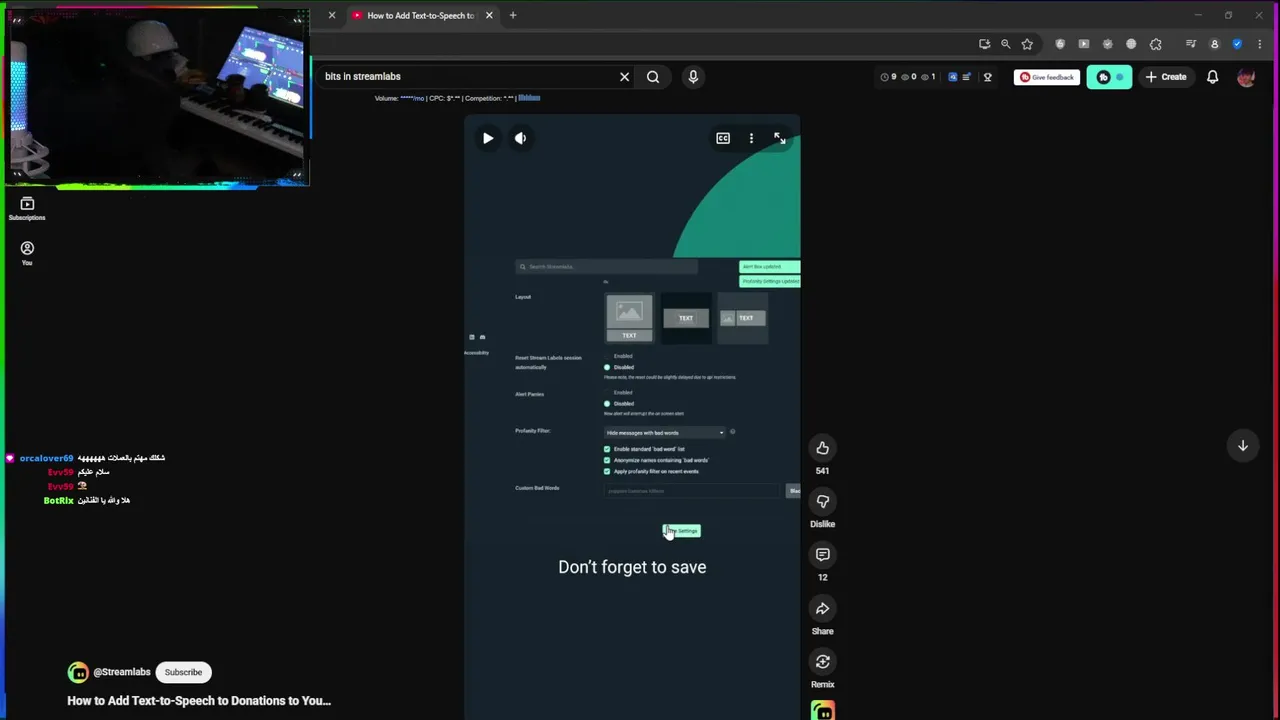
Task: Open a new browser tab
Action: click(513, 15)
